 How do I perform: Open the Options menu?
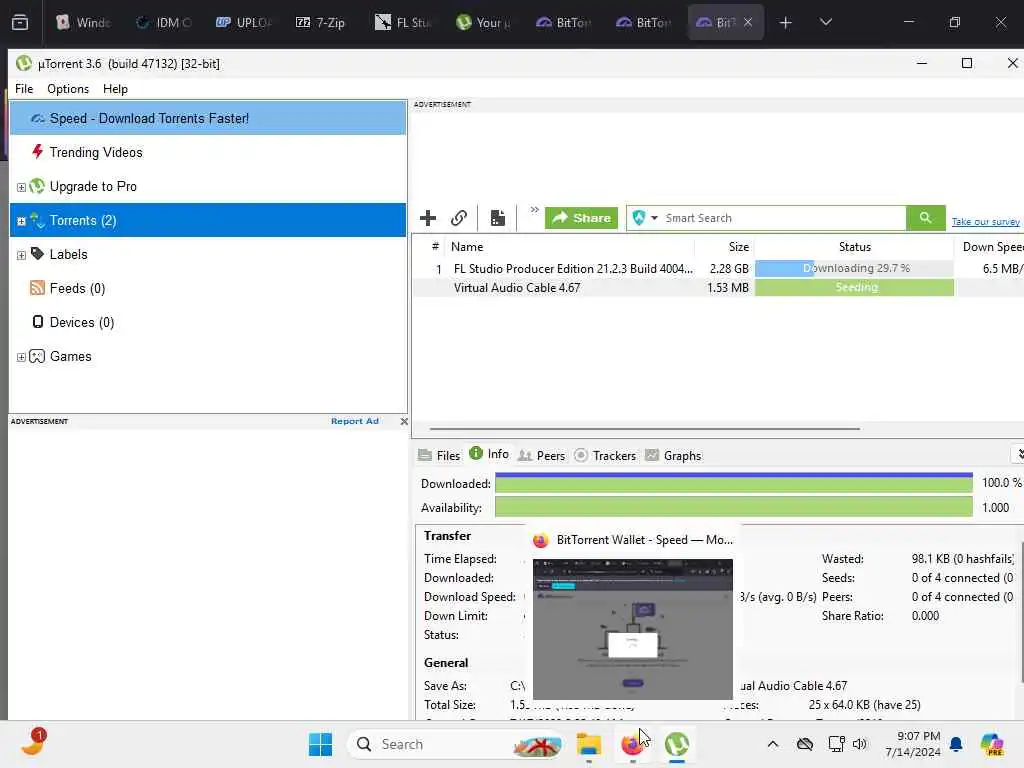pos(68,89)
